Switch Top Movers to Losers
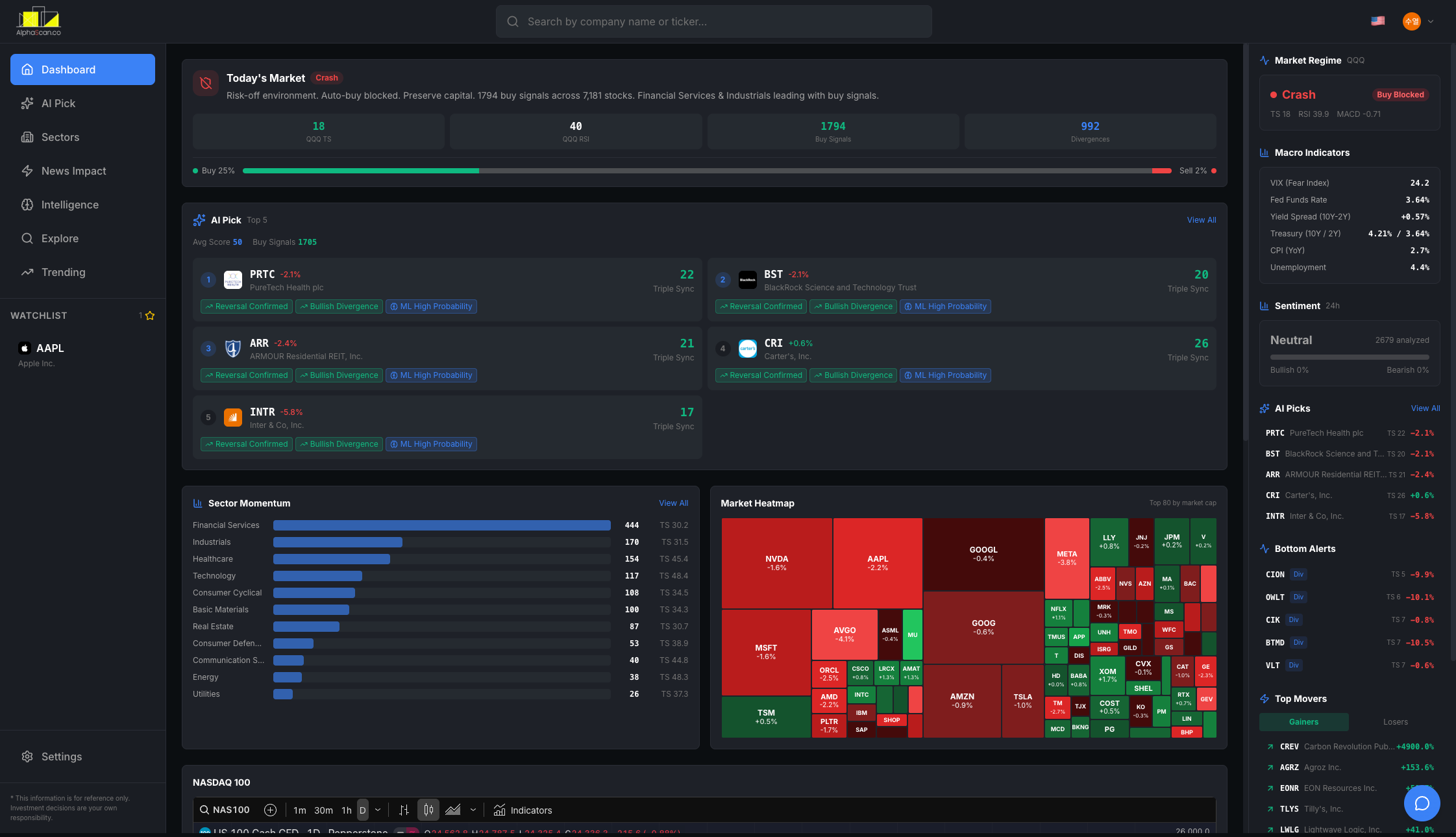This screenshot has height=837, width=1456. pos(1395,721)
